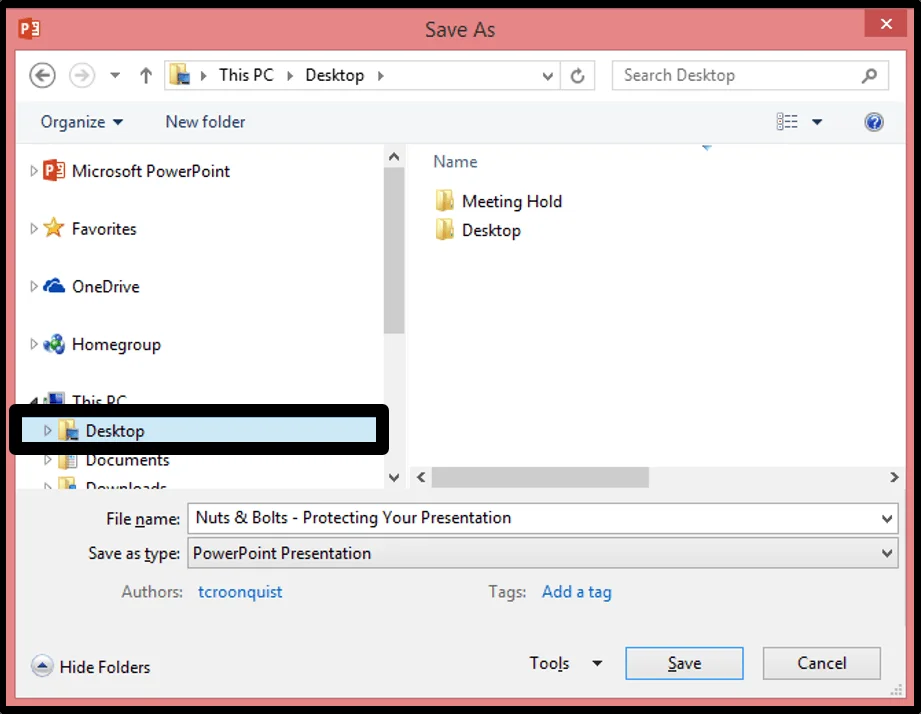921x714 pixels.
Task: Expand the Microsoft PowerPoint tree node
Action: 33,171
